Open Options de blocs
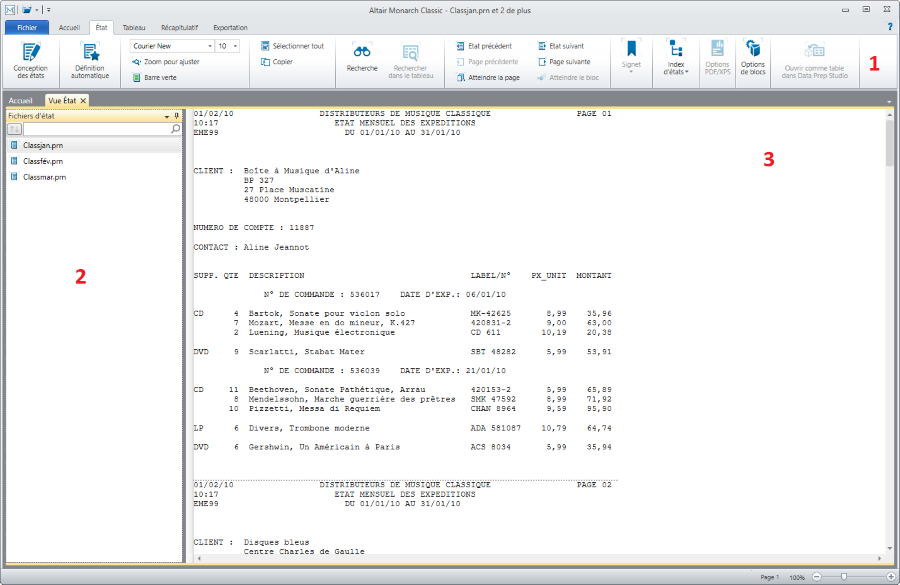The width and height of the screenshot is (900, 585). coord(752,60)
